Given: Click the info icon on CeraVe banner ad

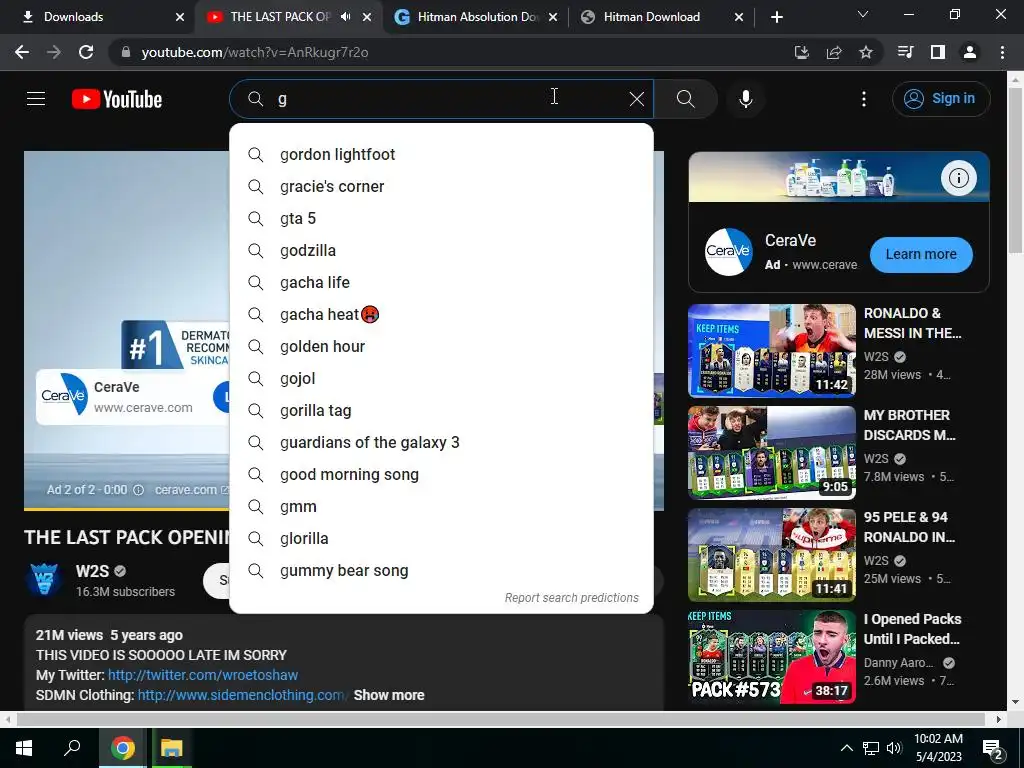Looking at the screenshot, I should click(959, 178).
